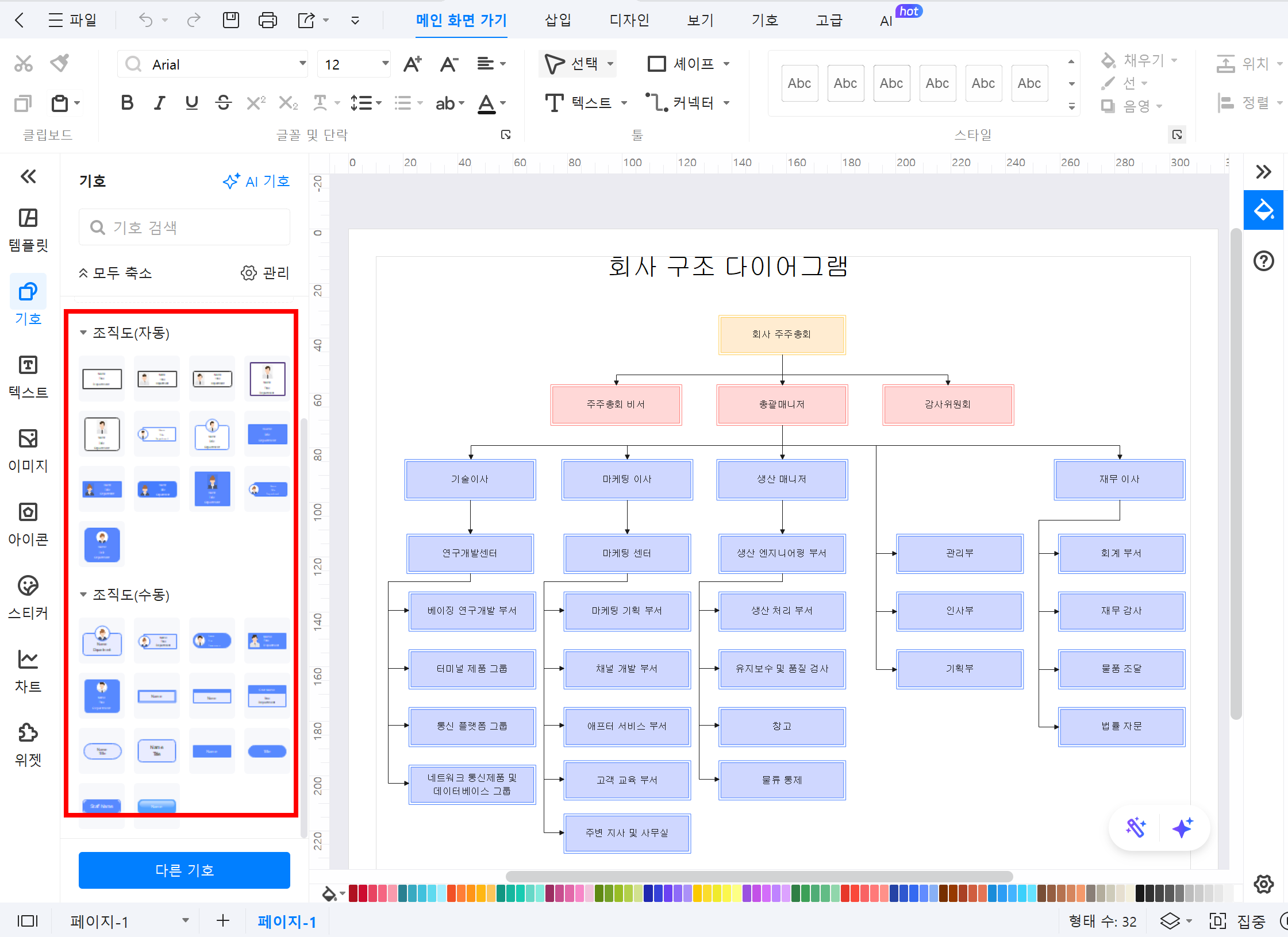Click the AI magic wand floating icon
Viewport: 1288px width, 937px height.
(1136, 828)
